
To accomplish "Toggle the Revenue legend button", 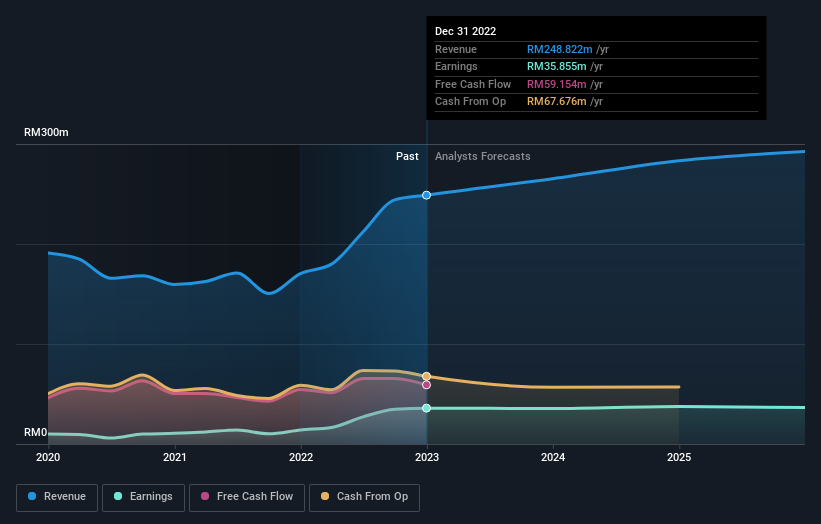I will 57,497.
